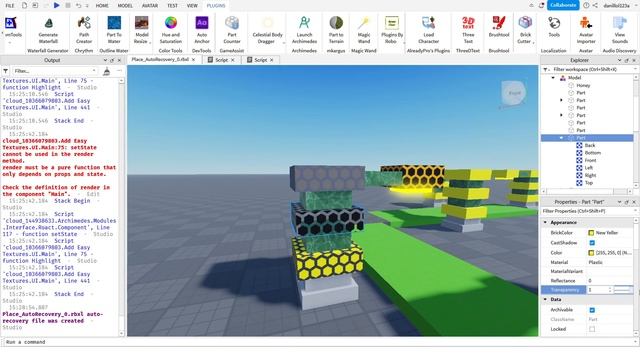Click the view orientation cube in viewport
Screen dimensions: 640x360
(x=513, y=93)
